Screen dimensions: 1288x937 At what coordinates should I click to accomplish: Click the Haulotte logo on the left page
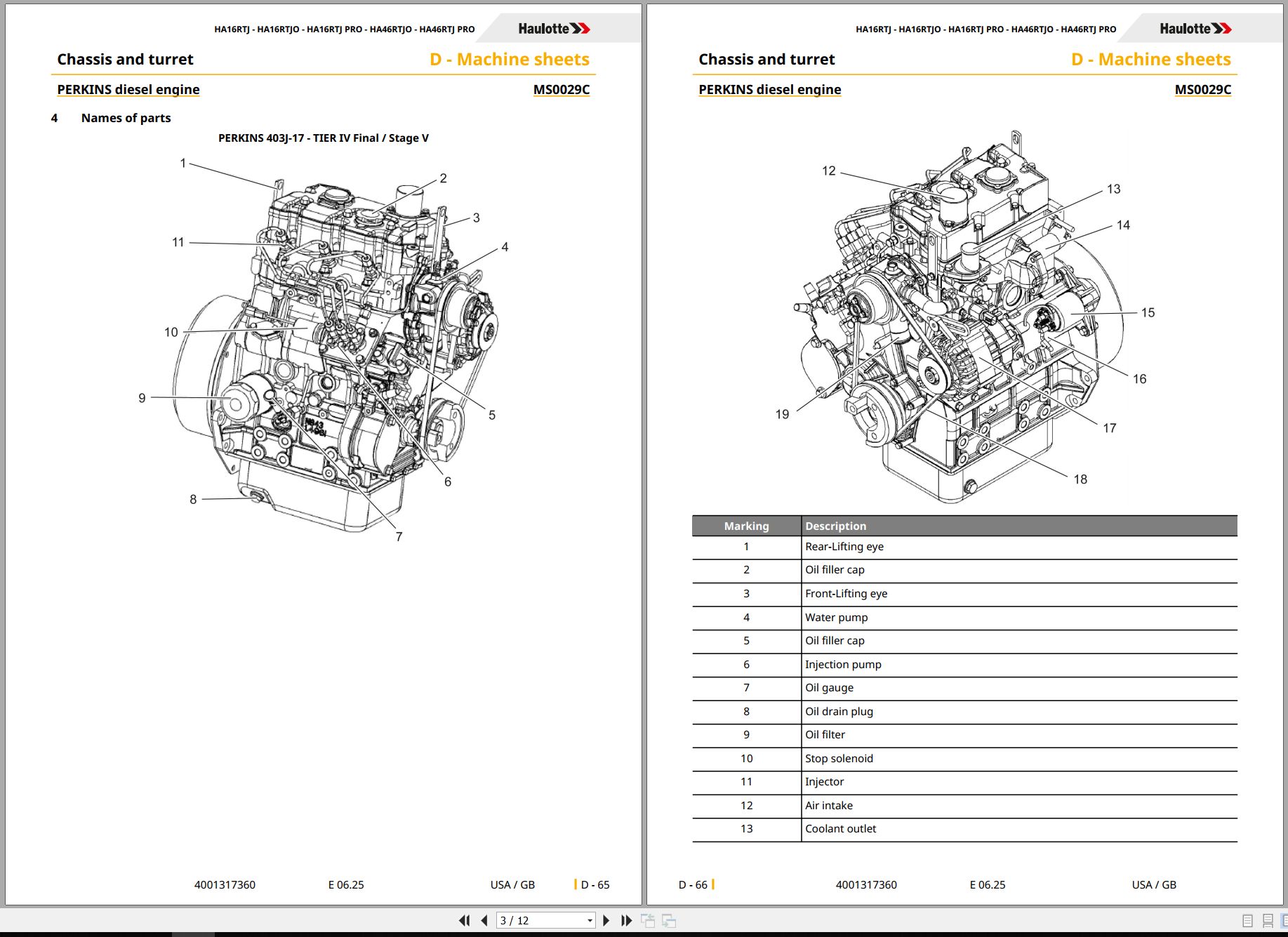pyautogui.click(x=554, y=29)
